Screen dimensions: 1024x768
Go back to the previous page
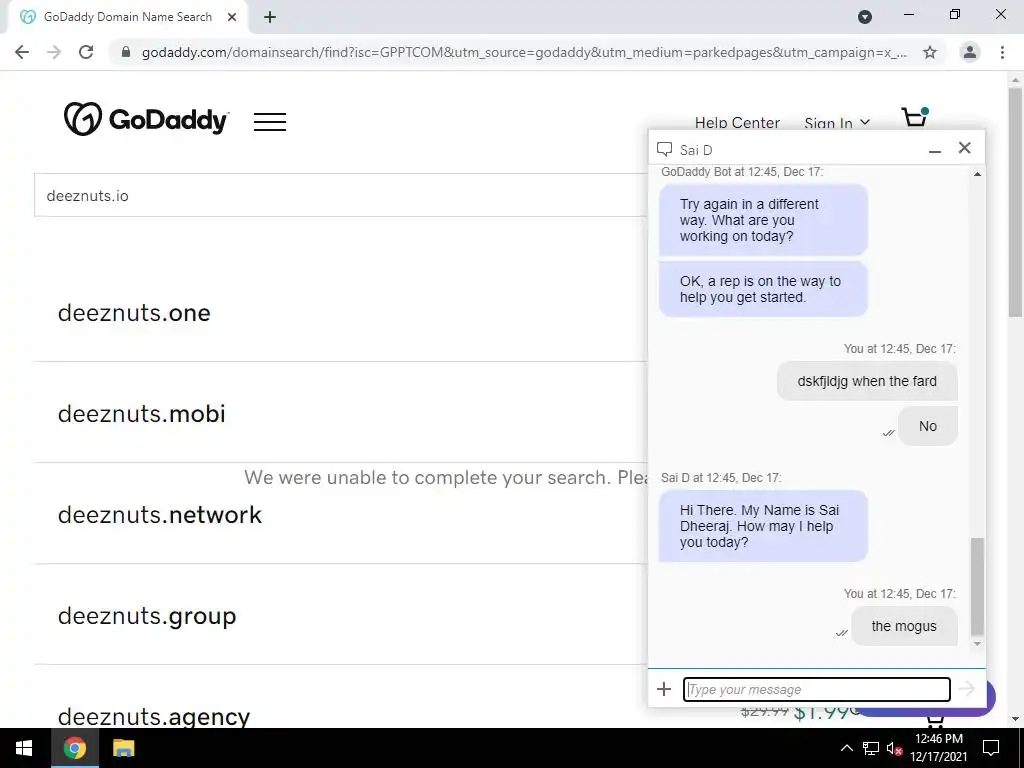[22, 52]
